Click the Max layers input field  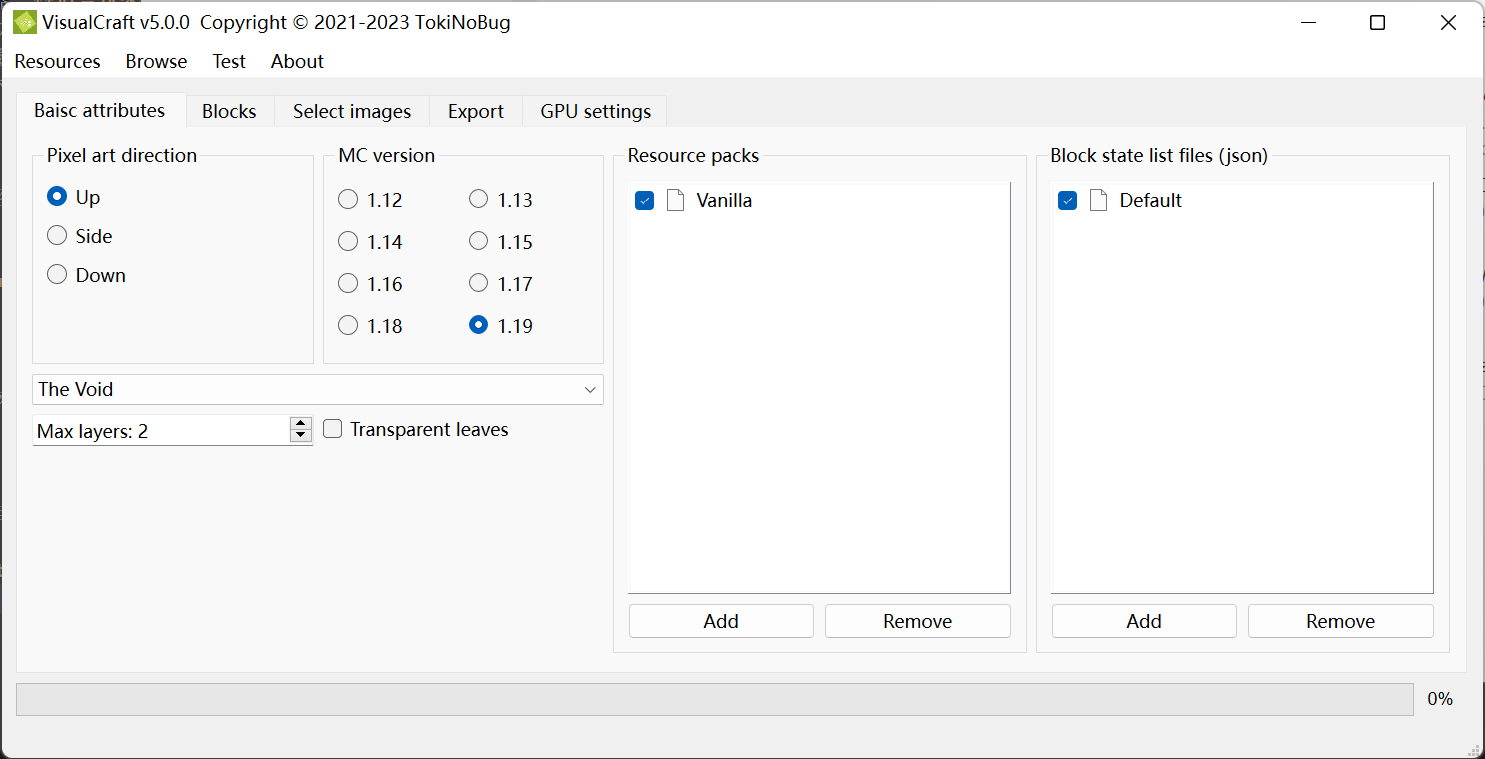pos(160,431)
